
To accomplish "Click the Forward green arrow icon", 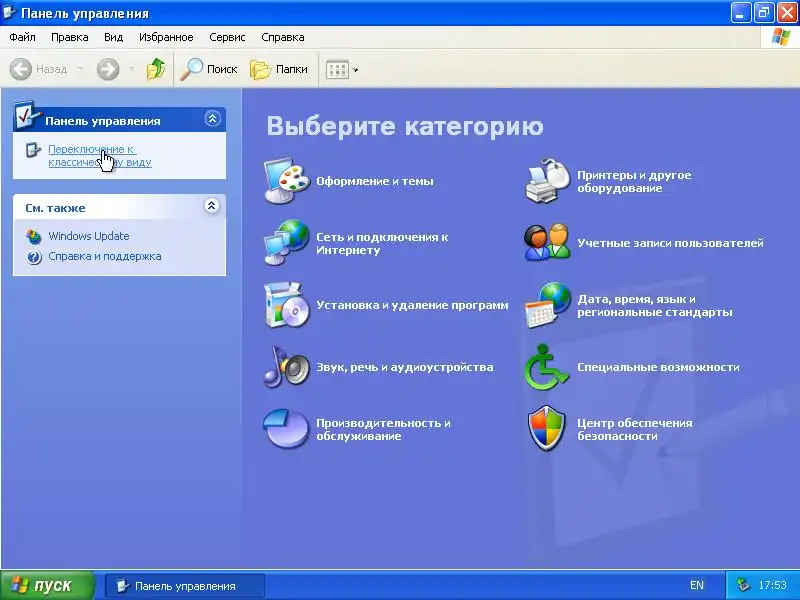I will pyautogui.click(x=108, y=69).
